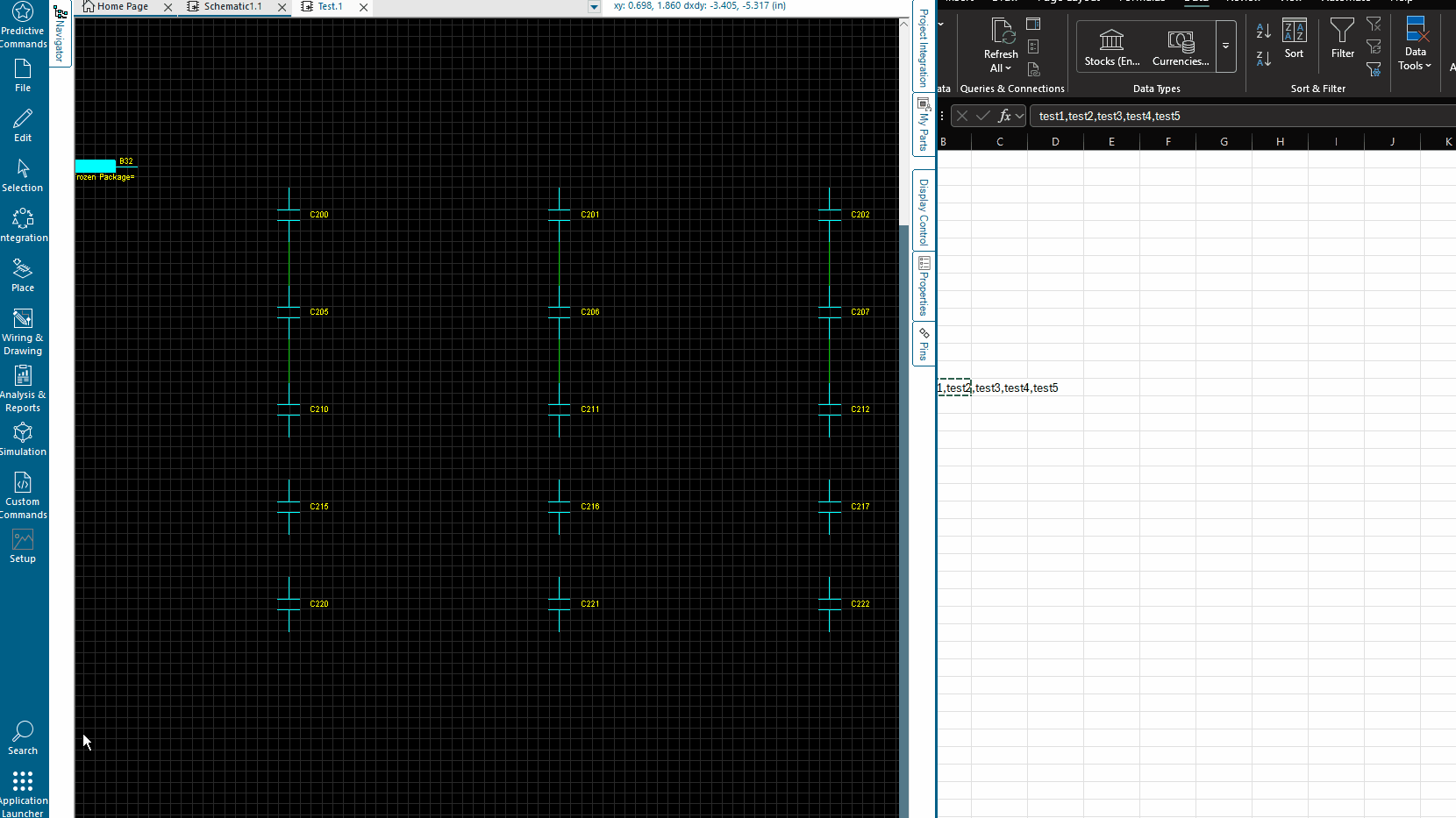Close the Home Page tab
The width and height of the screenshot is (1456, 818).
[x=168, y=7]
